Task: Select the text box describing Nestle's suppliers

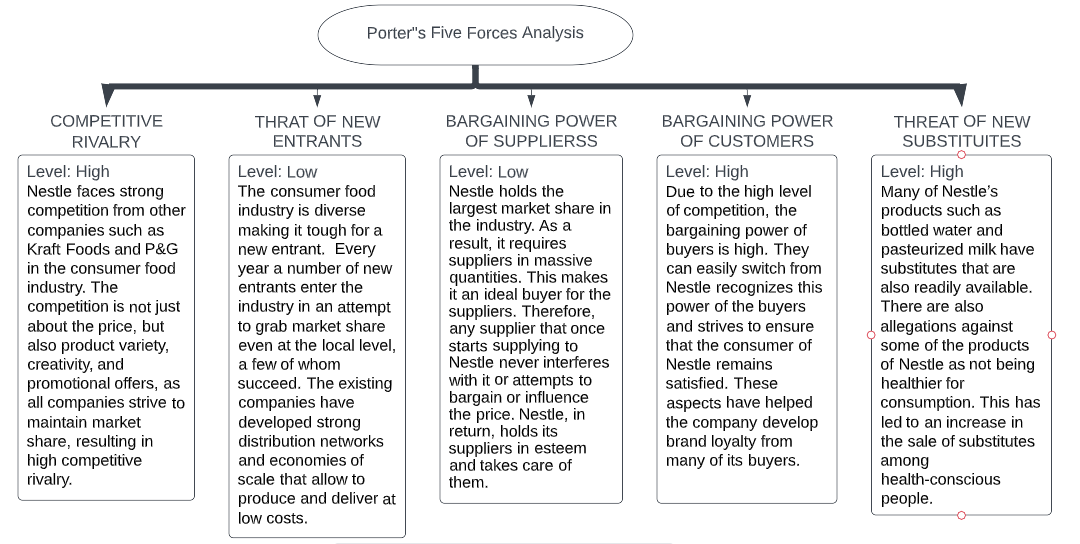Action: pos(531,328)
